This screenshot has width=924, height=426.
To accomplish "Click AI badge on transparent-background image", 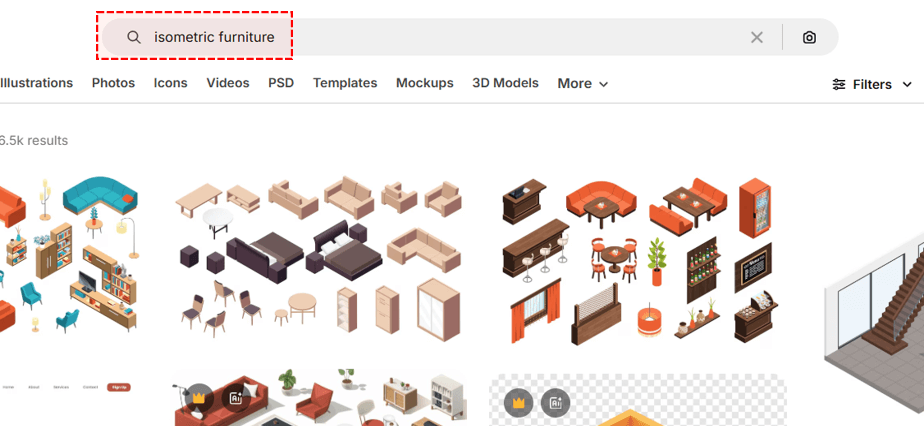I will (x=555, y=403).
